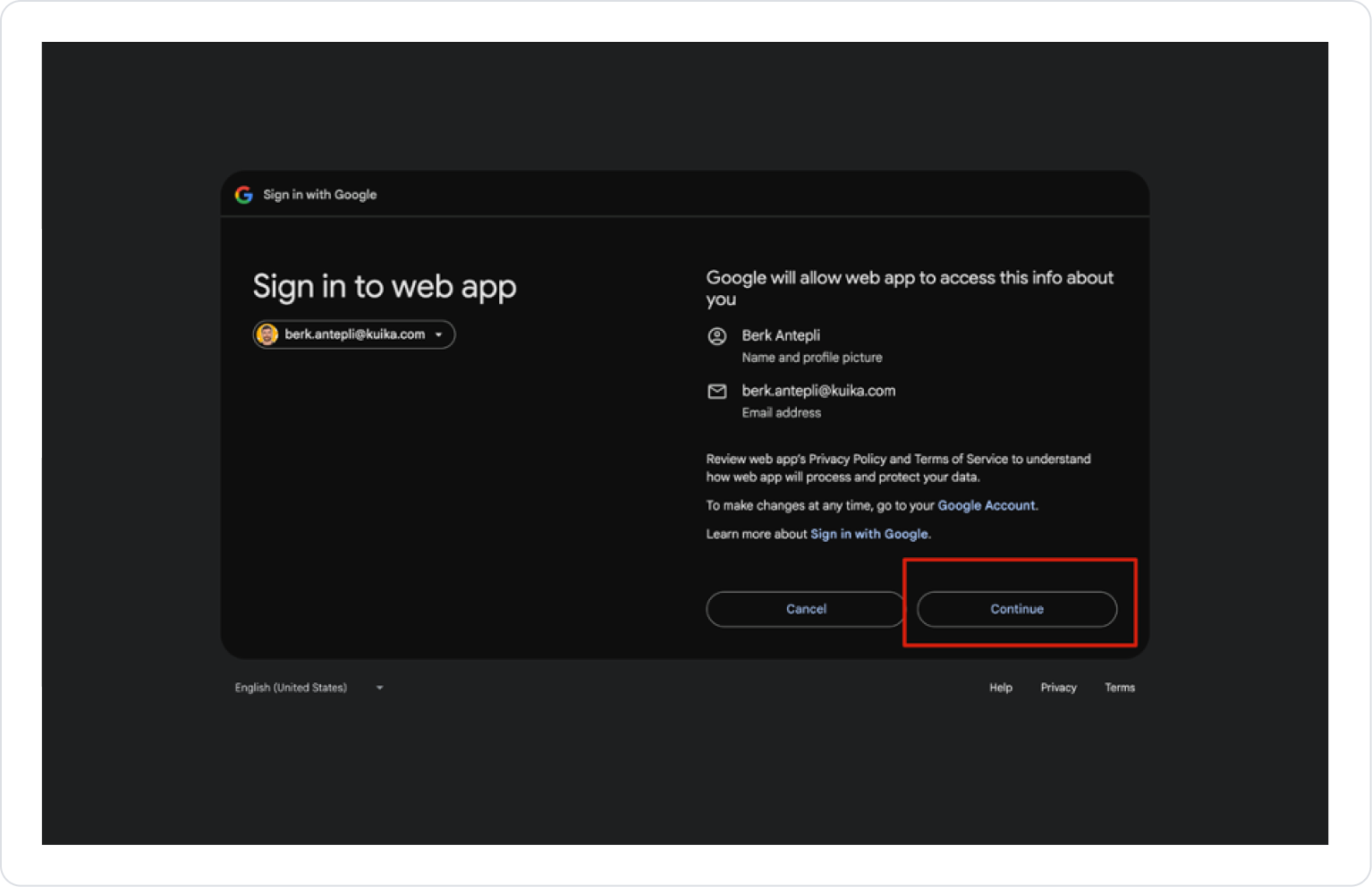Viewport: 1372px width, 887px height.
Task: Open the English (United States) language selector
Action: (309, 688)
